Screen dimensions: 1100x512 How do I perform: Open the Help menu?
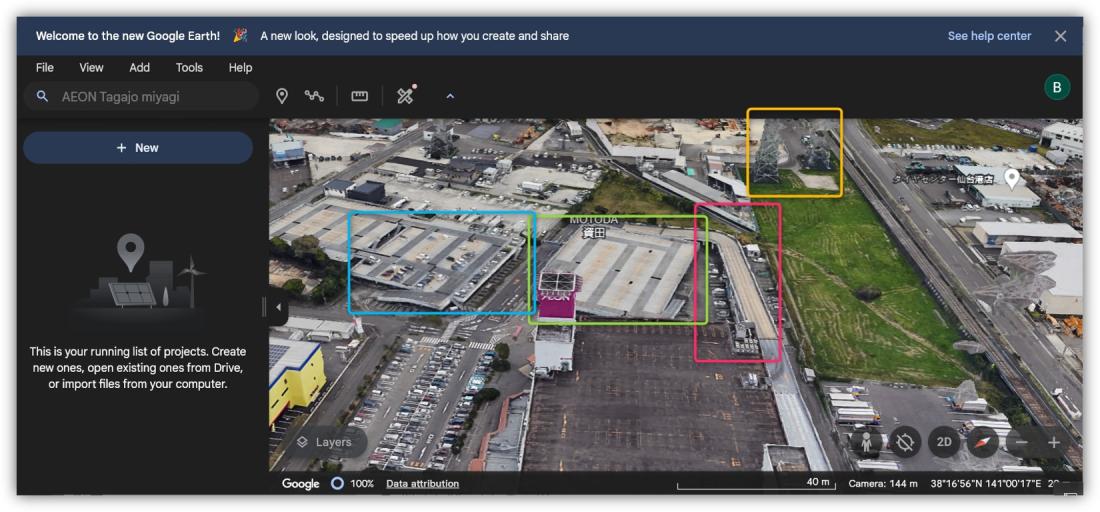[240, 68]
